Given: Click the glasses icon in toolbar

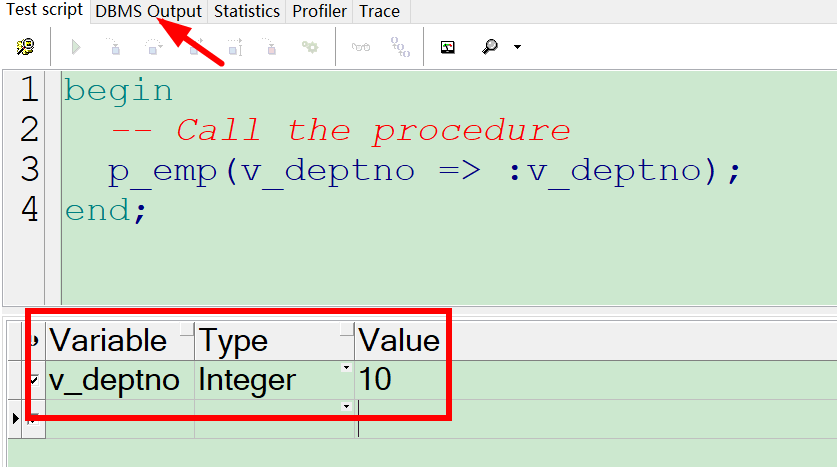Looking at the screenshot, I should 361,47.
